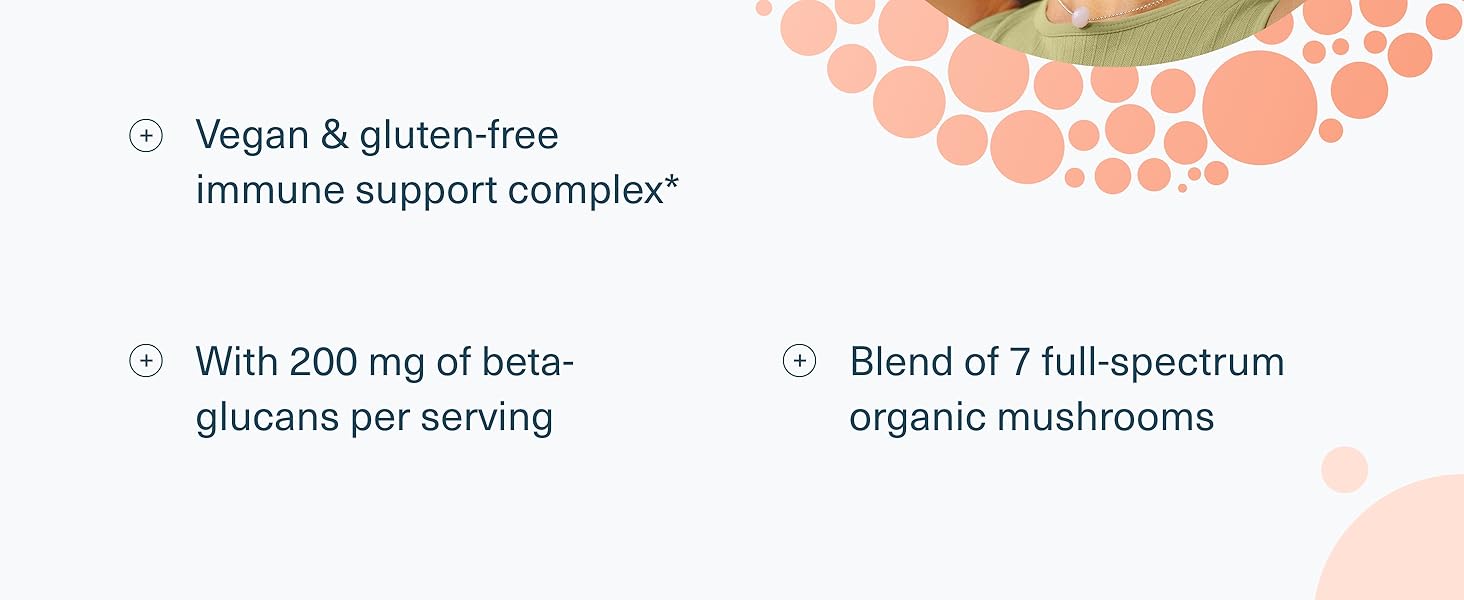
Task: Open the plus icon beside "Blend of 7"
Action: click(799, 361)
